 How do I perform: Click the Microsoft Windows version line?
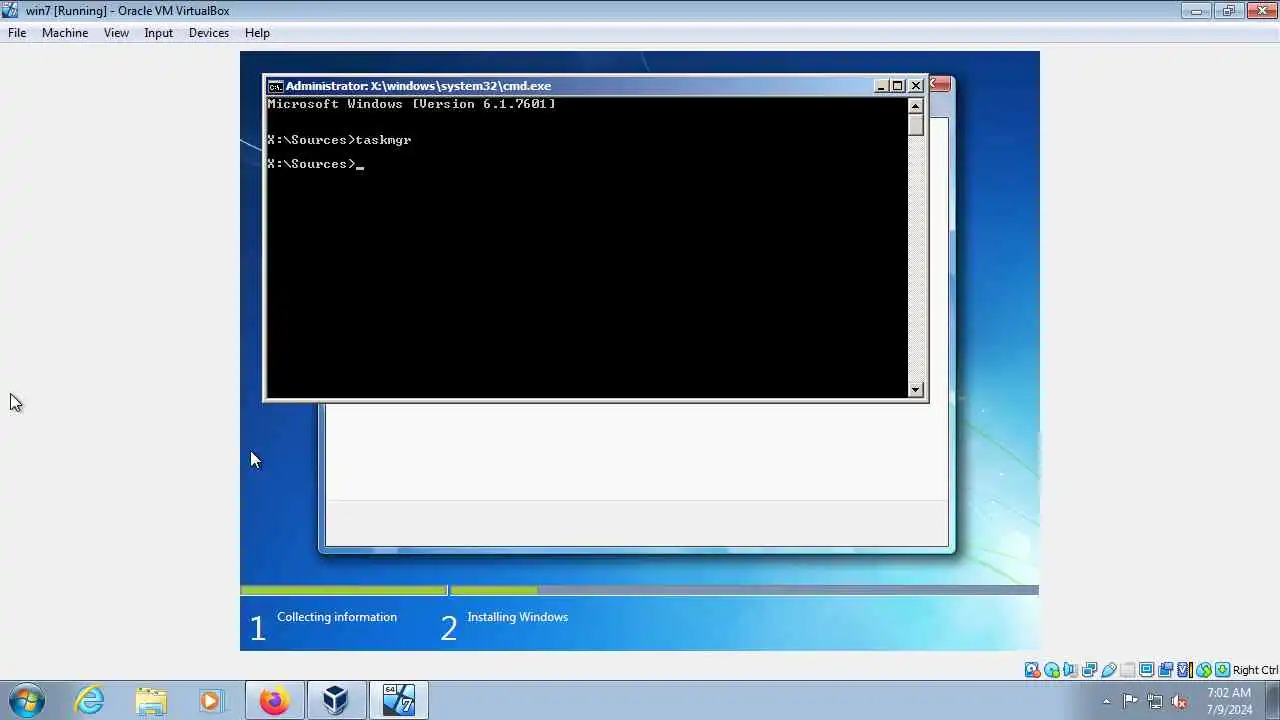coord(411,104)
